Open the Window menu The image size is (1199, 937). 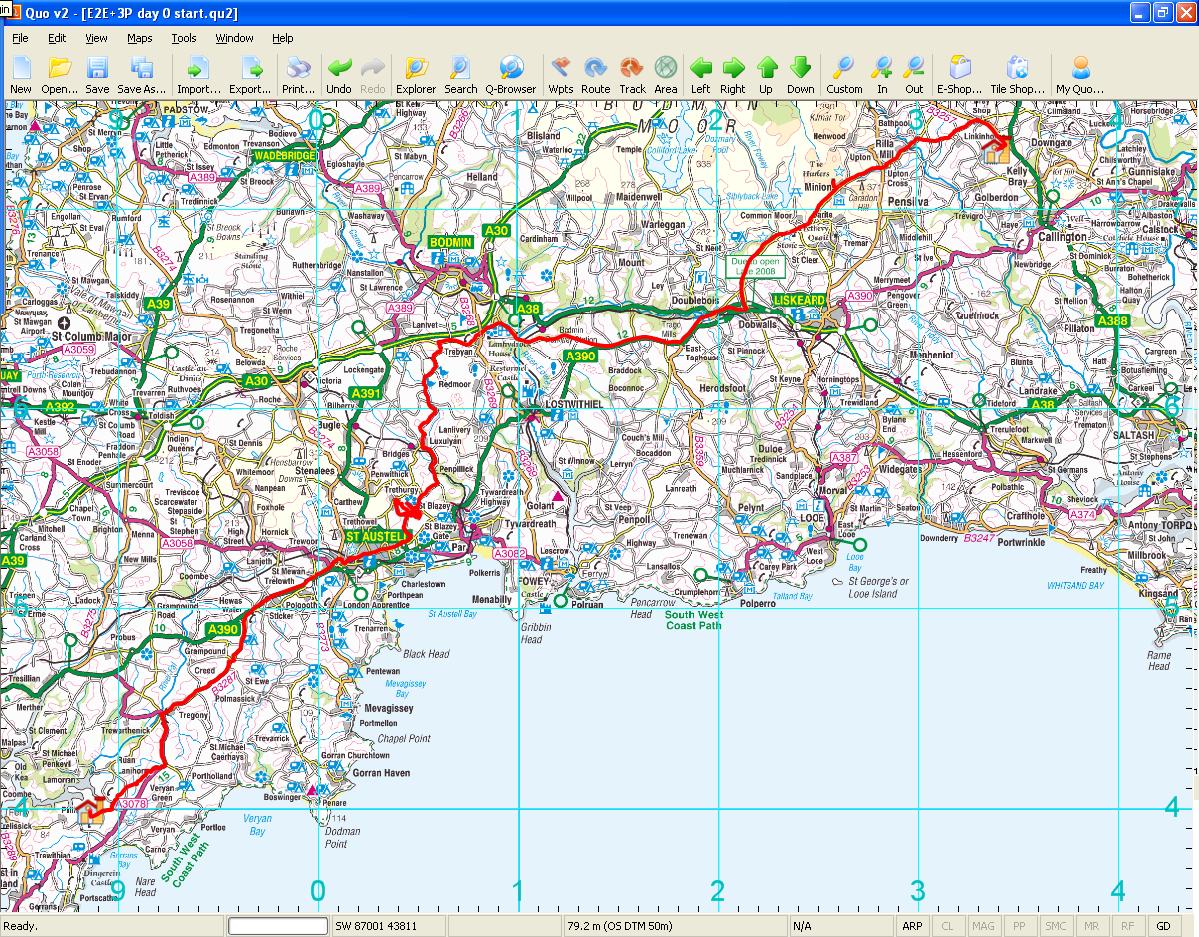pyautogui.click(x=234, y=38)
